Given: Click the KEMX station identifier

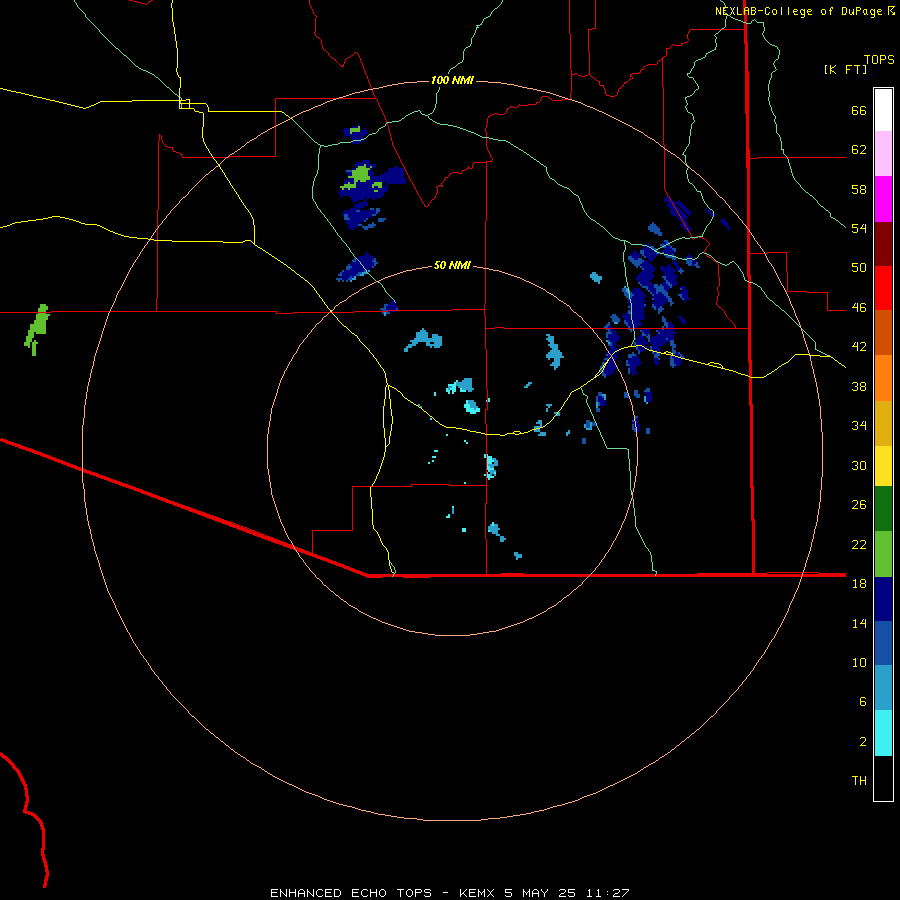Looking at the screenshot, I should coord(476,893).
